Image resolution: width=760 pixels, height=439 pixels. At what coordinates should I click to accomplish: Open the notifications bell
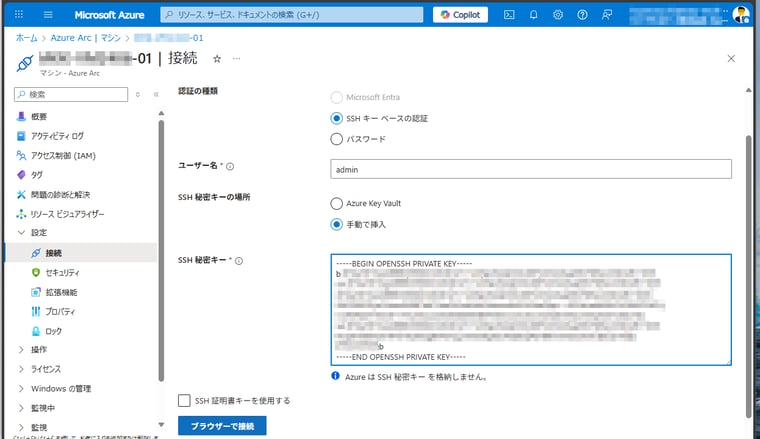533,15
